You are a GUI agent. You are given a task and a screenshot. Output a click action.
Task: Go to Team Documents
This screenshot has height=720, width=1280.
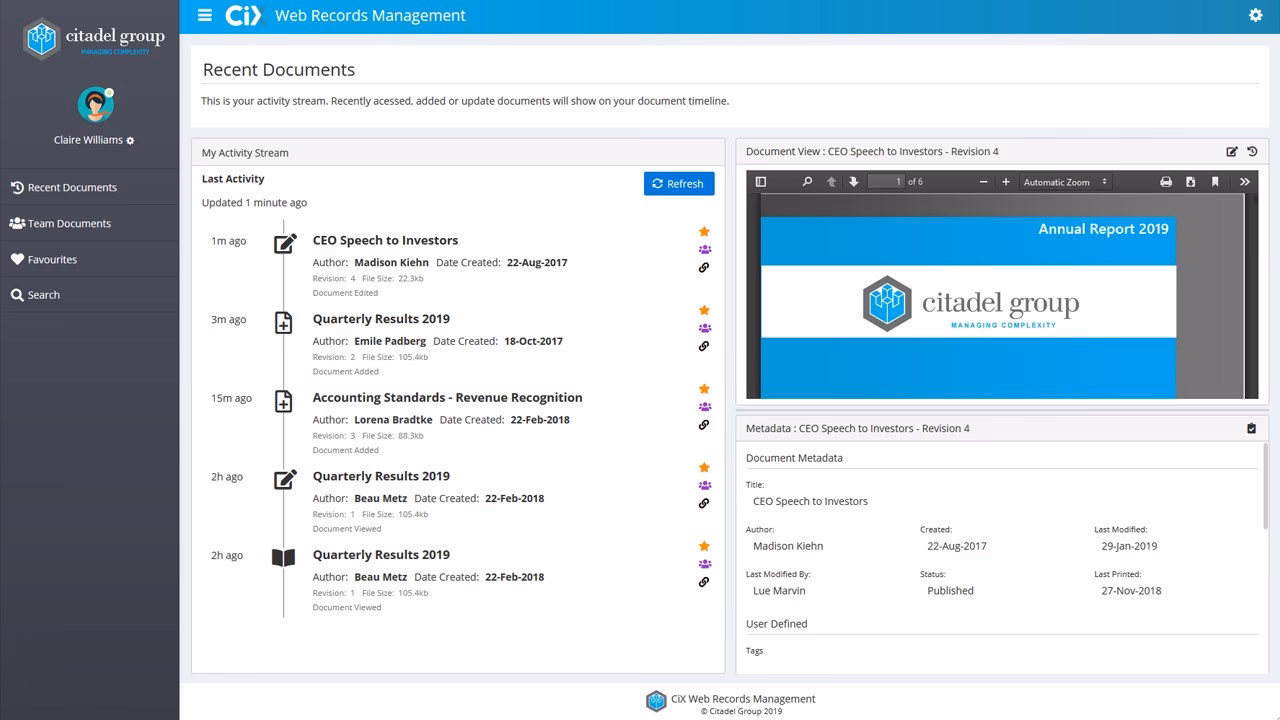pos(89,223)
